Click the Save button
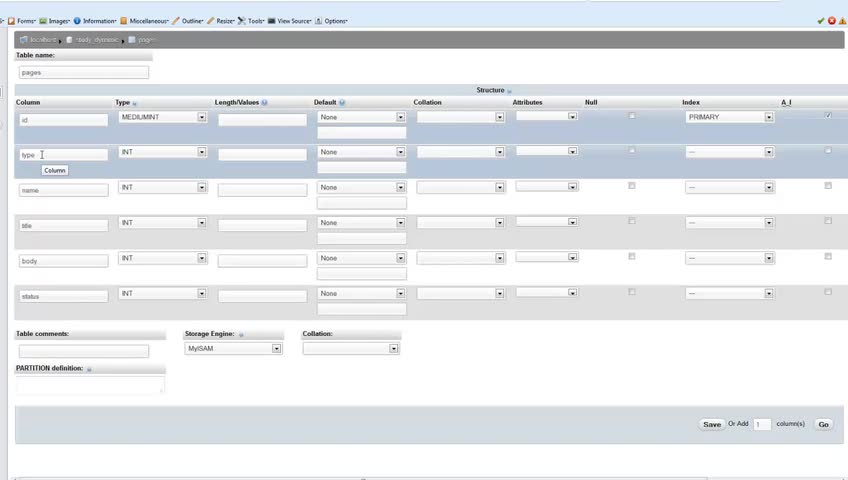 point(712,424)
